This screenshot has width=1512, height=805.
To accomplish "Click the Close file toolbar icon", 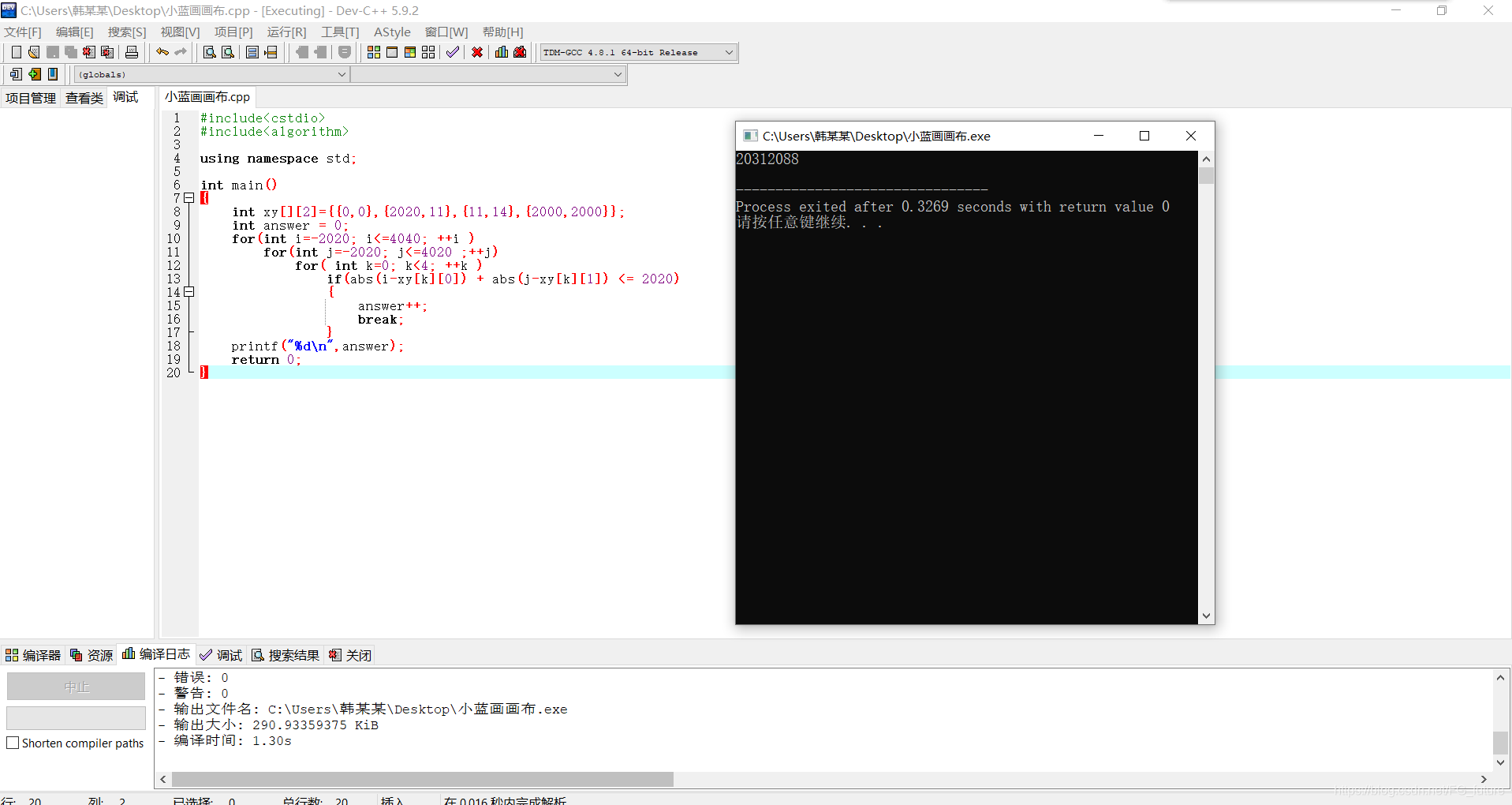I will coord(88,52).
